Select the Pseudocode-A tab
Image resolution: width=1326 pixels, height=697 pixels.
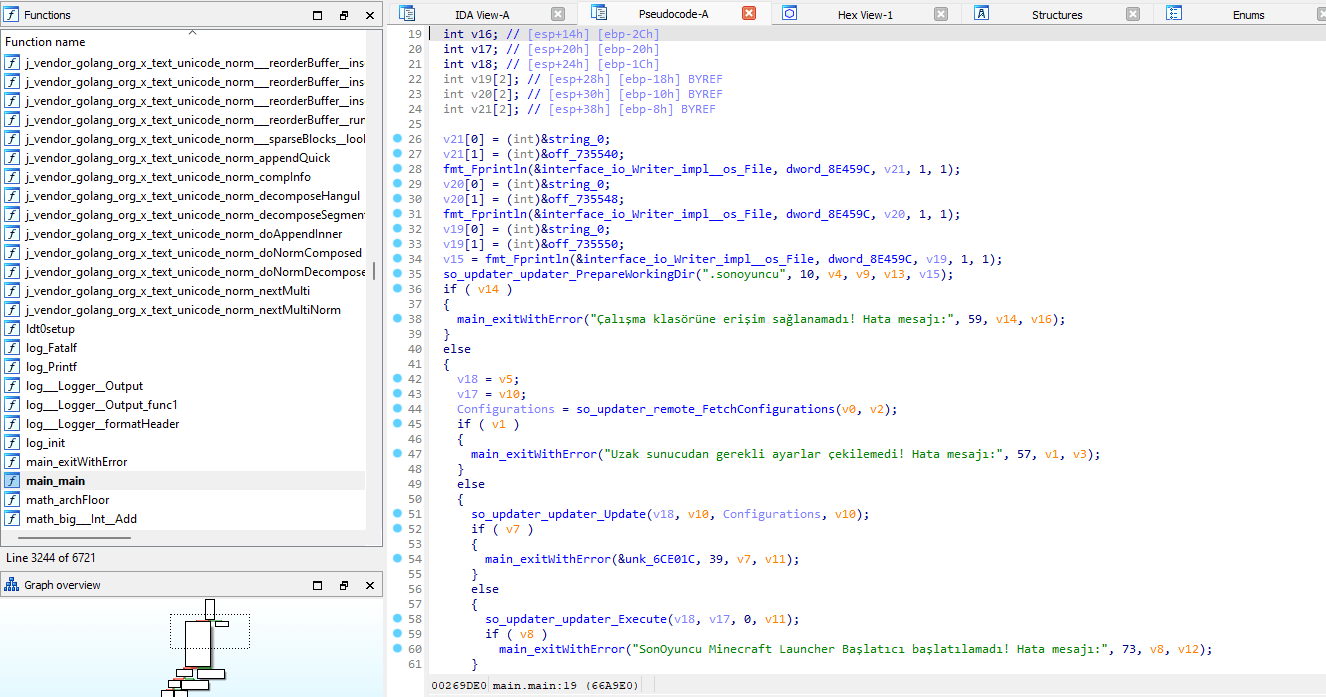pyautogui.click(x=673, y=13)
